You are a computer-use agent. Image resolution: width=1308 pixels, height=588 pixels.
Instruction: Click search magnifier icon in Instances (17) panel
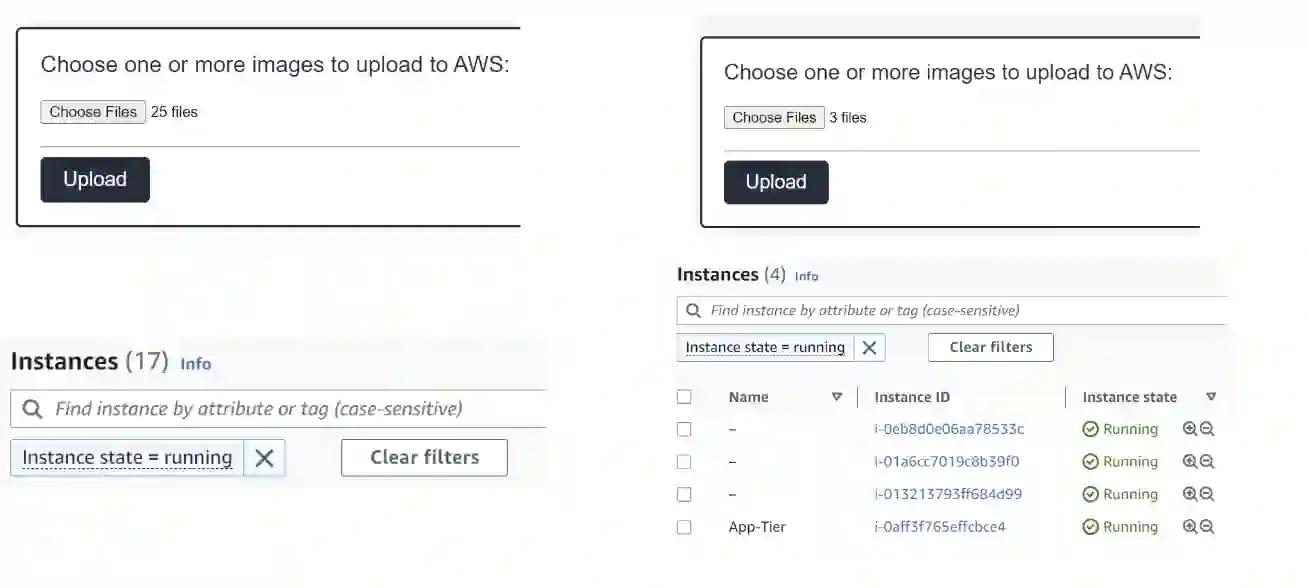[32, 409]
